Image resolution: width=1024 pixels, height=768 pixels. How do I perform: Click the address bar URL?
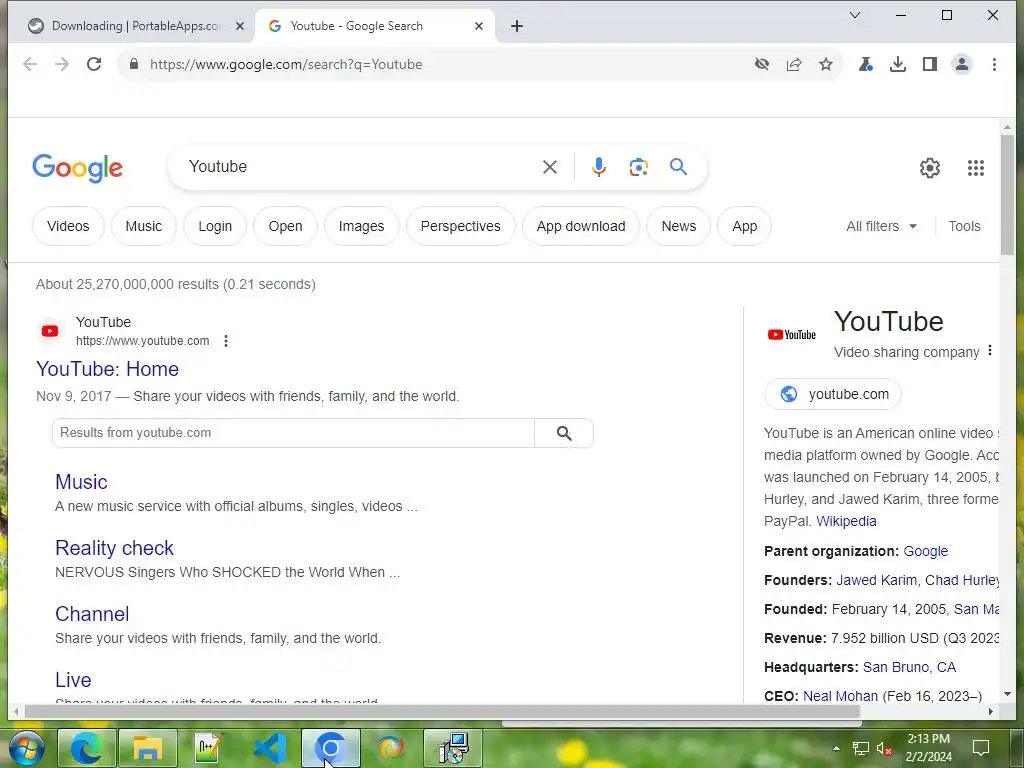pyautogui.click(x=286, y=64)
